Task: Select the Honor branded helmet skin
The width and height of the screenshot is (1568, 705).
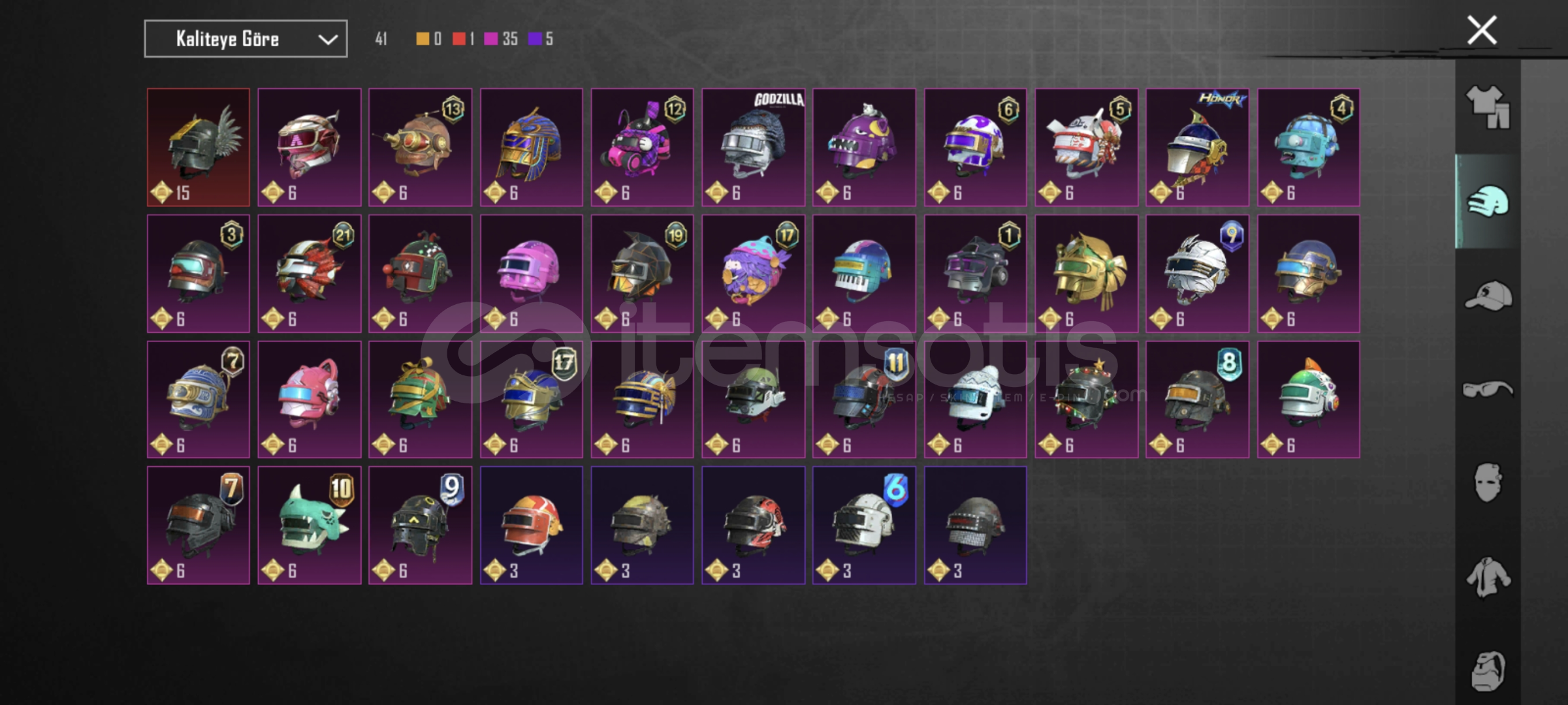Action: (1197, 148)
